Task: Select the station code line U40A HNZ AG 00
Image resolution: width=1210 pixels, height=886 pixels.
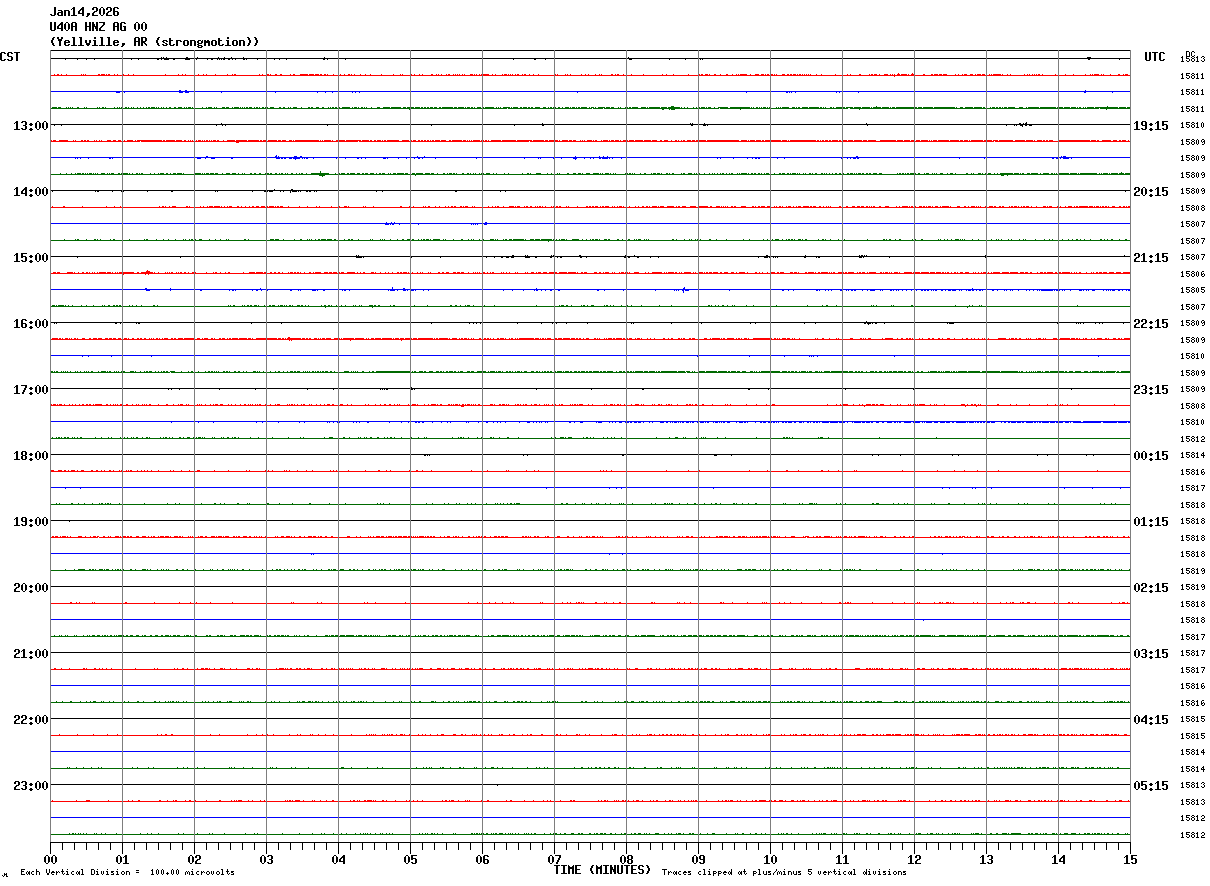Action: click(x=98, y=27)
